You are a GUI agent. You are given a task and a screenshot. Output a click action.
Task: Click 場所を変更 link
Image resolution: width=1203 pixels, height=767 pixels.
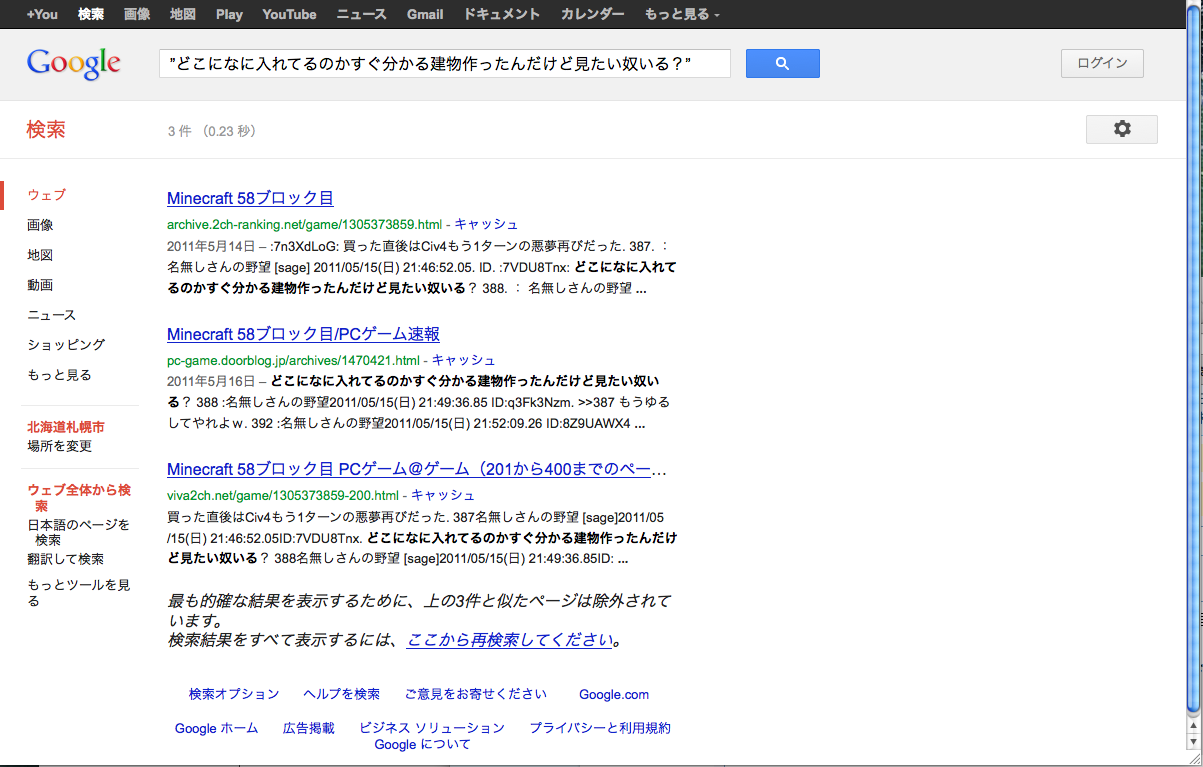point(59,446)
